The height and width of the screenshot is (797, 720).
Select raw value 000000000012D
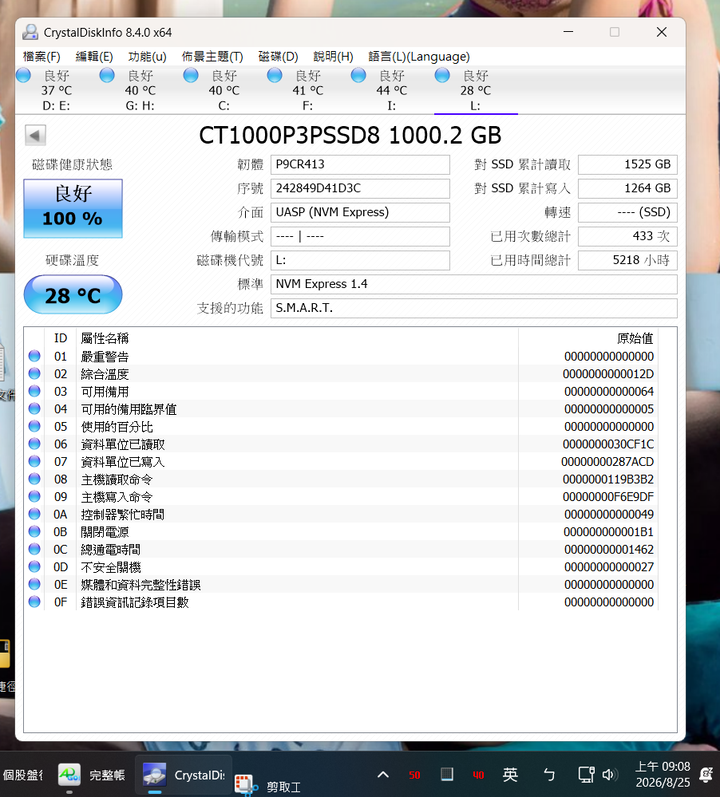tap(608, 374)
